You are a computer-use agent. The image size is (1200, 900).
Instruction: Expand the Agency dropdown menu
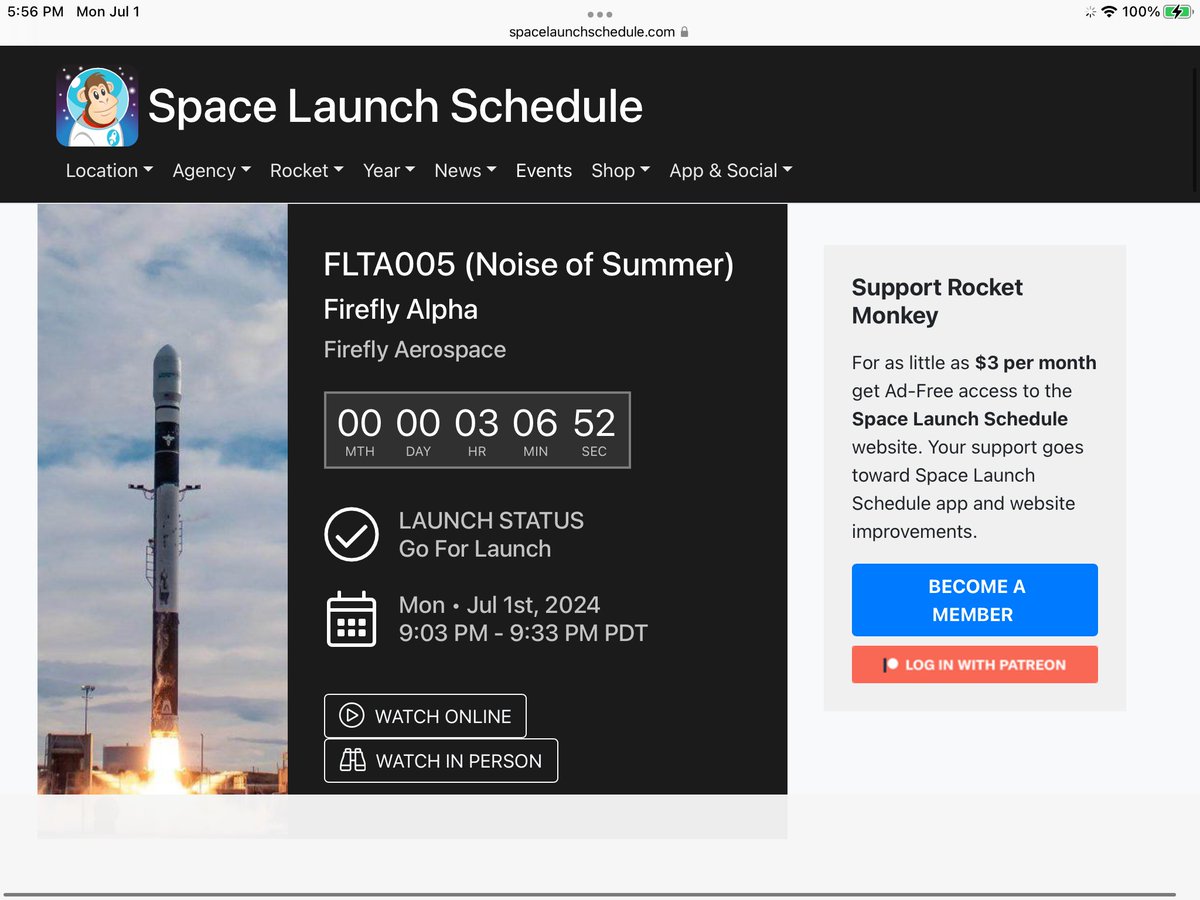[212, 171]
